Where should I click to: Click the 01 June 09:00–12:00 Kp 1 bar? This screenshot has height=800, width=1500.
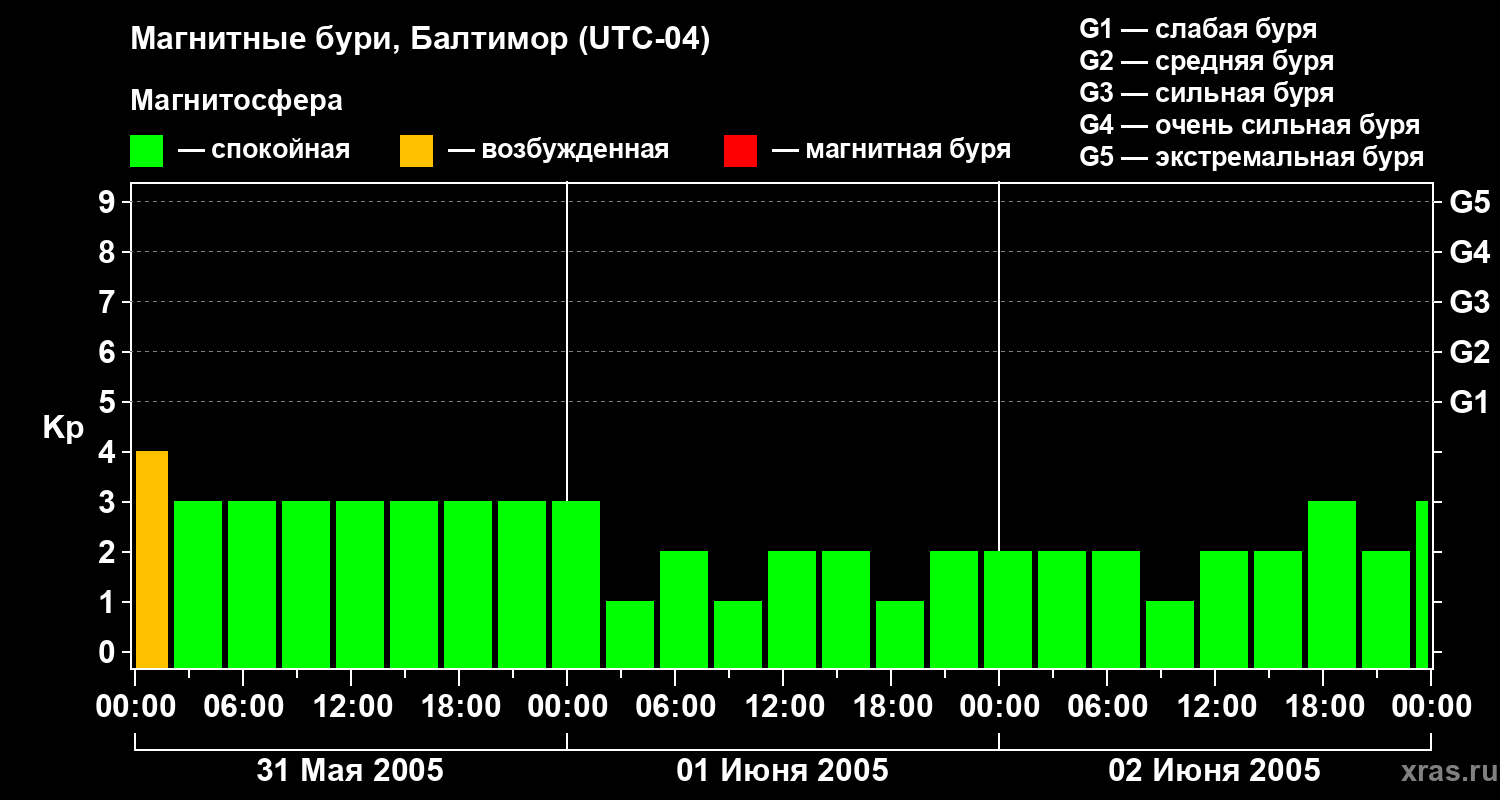click(x=738, y=634)
